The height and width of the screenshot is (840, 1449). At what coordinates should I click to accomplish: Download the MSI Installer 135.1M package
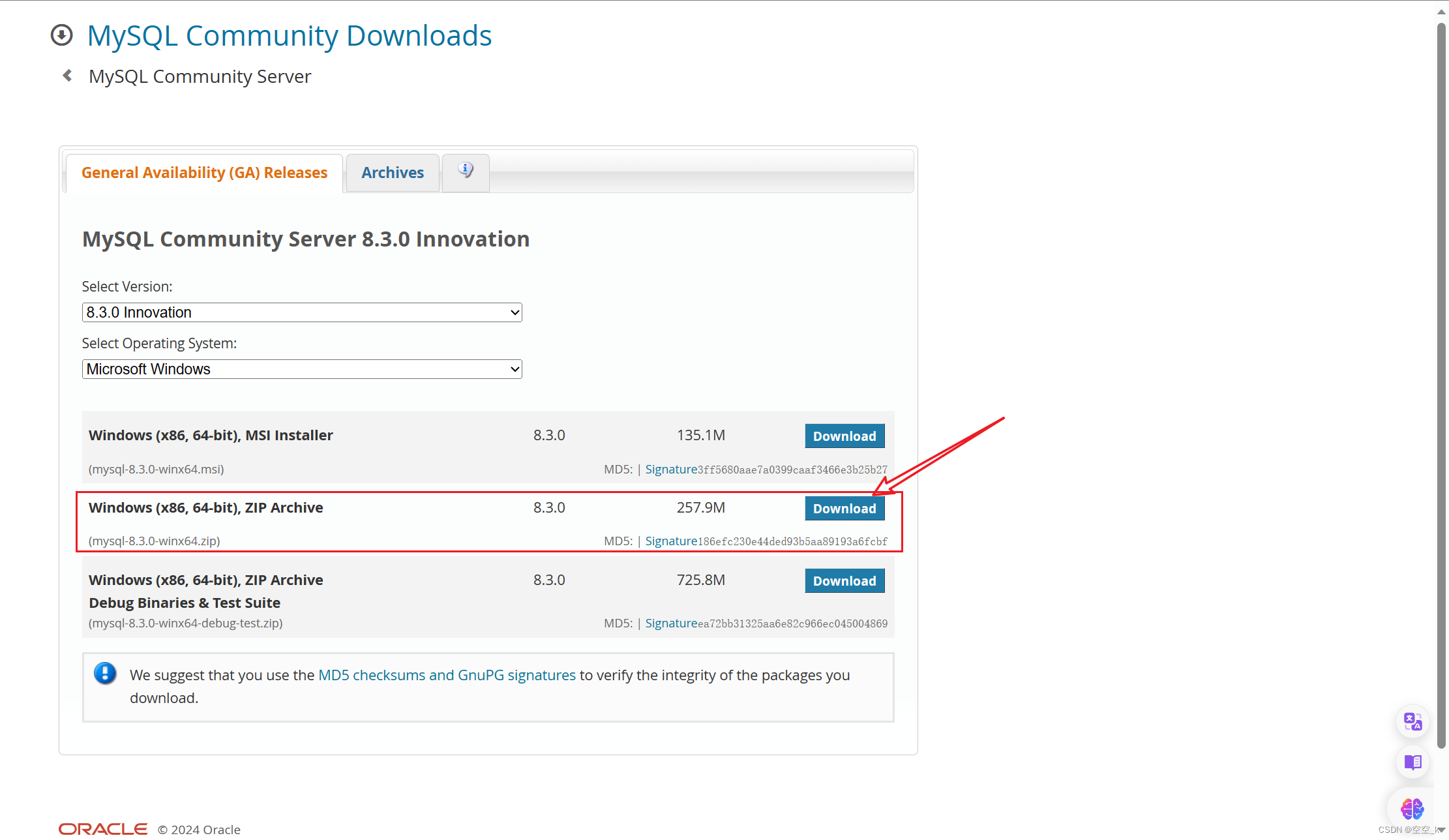coord(844,436)
